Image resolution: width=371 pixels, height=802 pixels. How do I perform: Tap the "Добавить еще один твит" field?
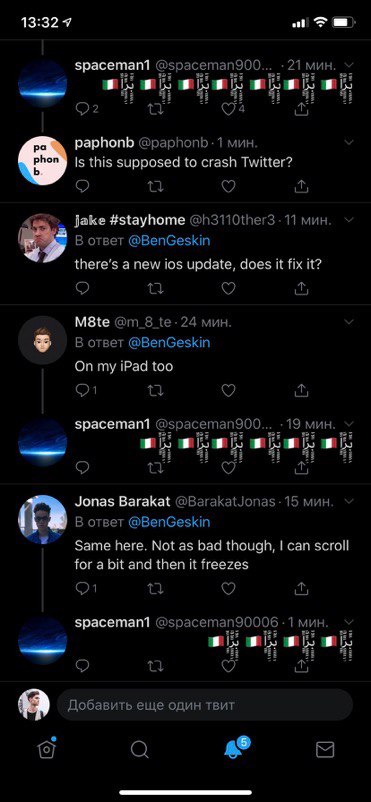click(x=205, y=705)
